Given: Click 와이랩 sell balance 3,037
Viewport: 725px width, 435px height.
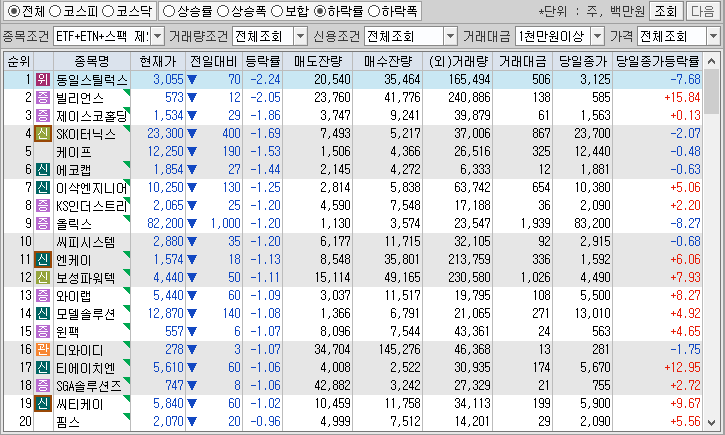Looking at the screenshot, I should (x=335, y=296).
